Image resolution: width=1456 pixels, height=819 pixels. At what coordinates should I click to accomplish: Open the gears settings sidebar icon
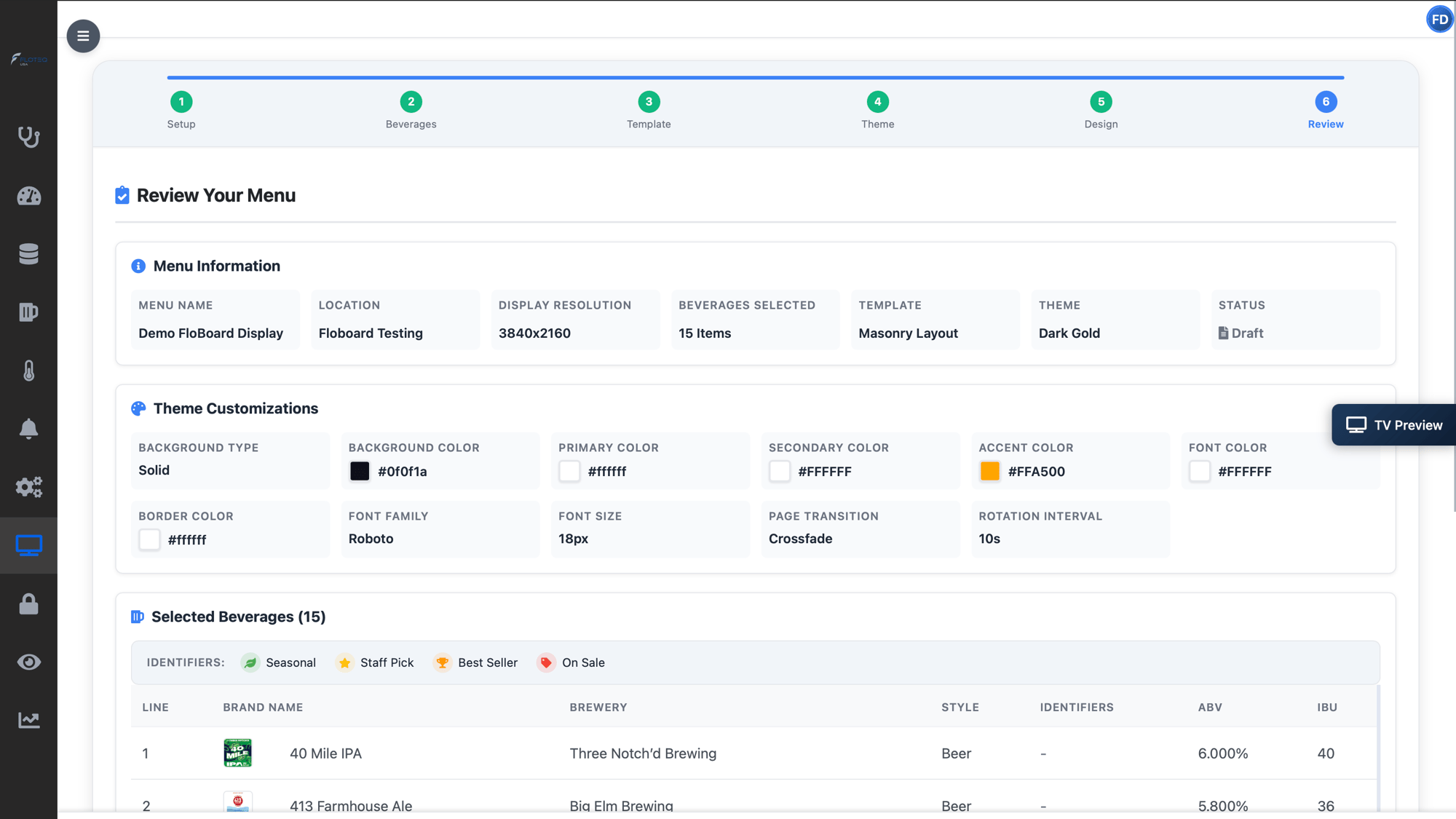pyautogui.click(x=28, y=487)
